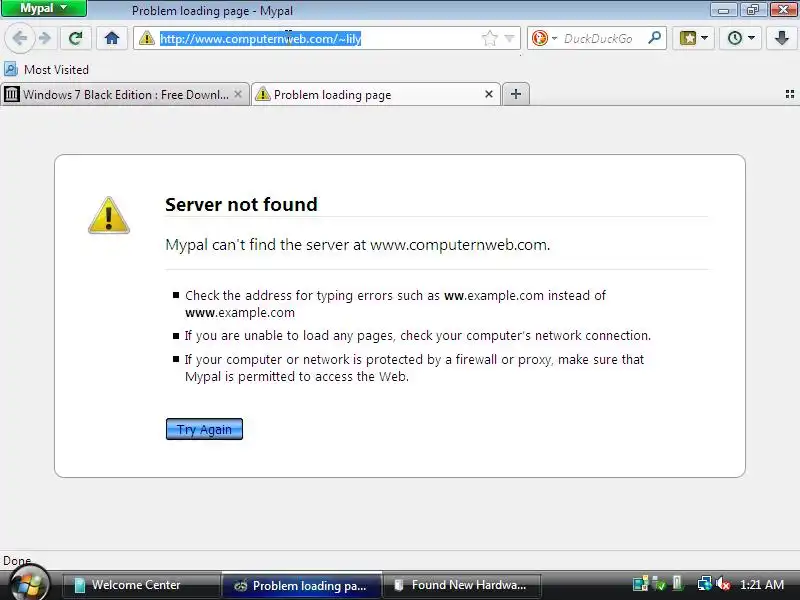Click the Try Again button
Viewport: 800px width, 600px height.
coord(204,429)
